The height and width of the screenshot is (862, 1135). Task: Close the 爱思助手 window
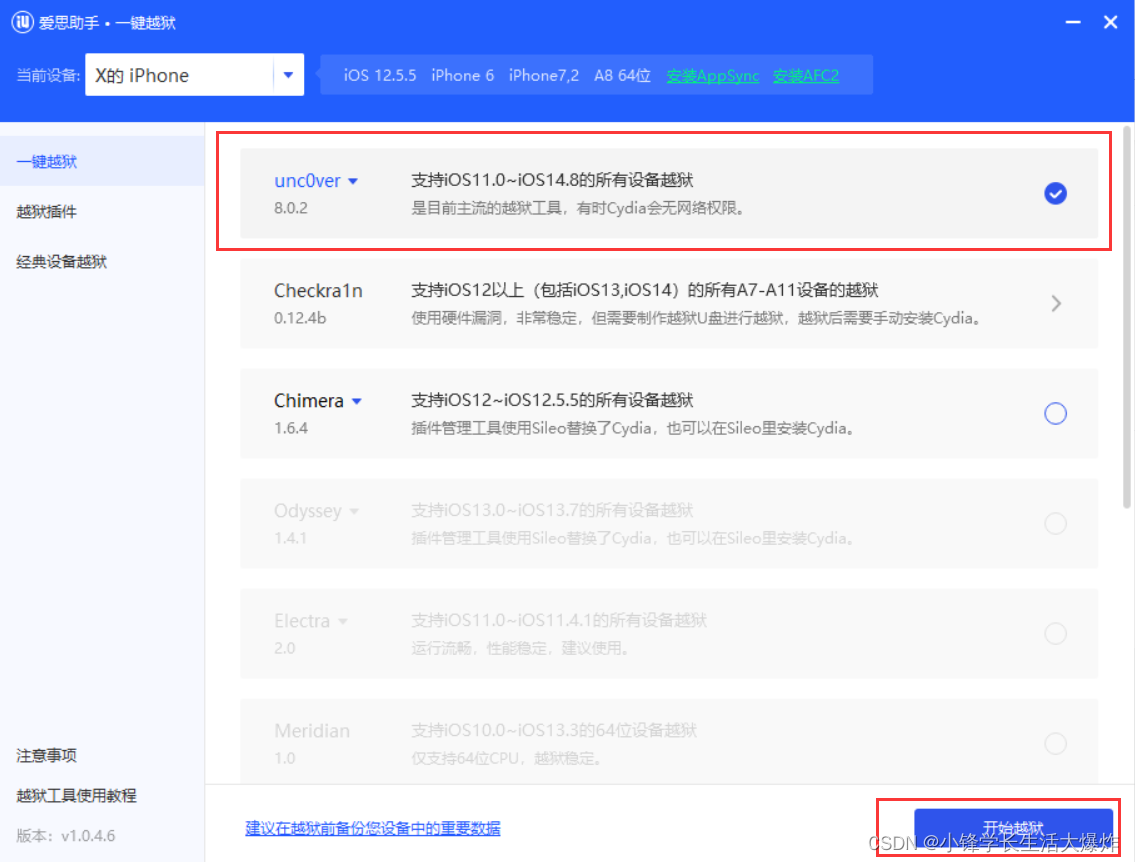coord(1110,22)
